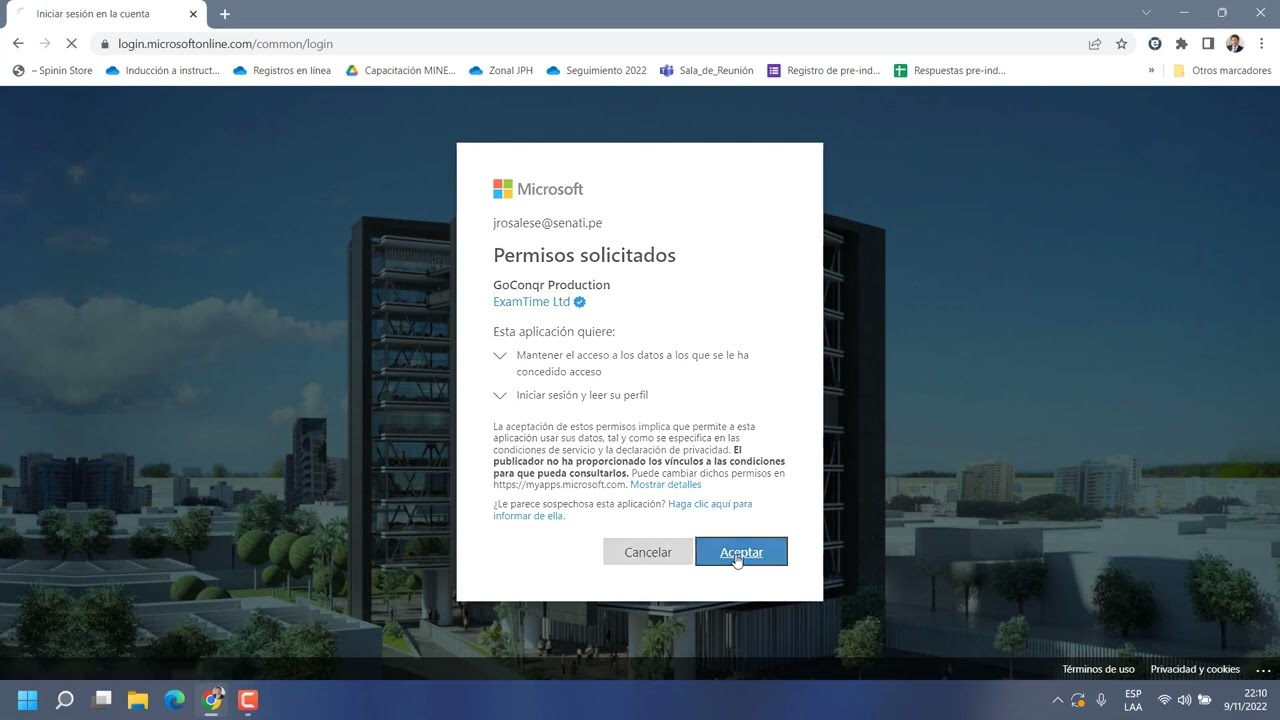The image size is (1280, 720).
Task: Click the browser forward arrow
Action: (x=45, y=43)
